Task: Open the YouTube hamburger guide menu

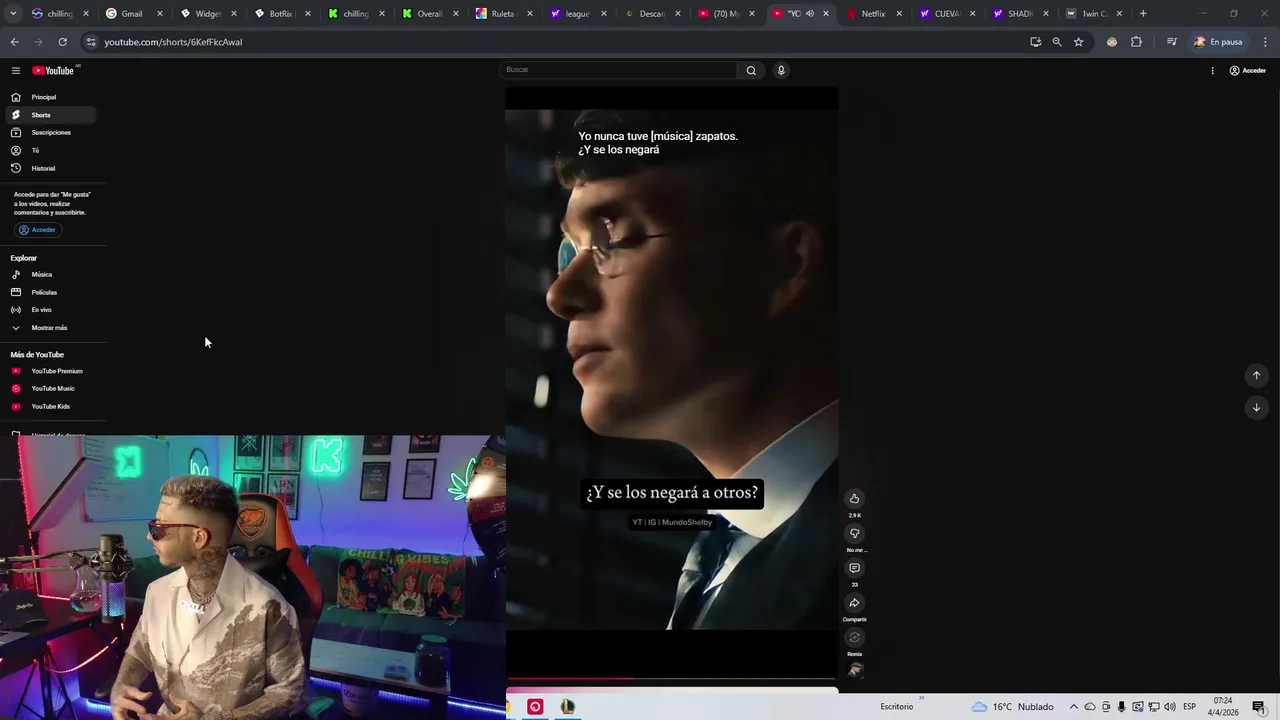Action: pos(16,71)
